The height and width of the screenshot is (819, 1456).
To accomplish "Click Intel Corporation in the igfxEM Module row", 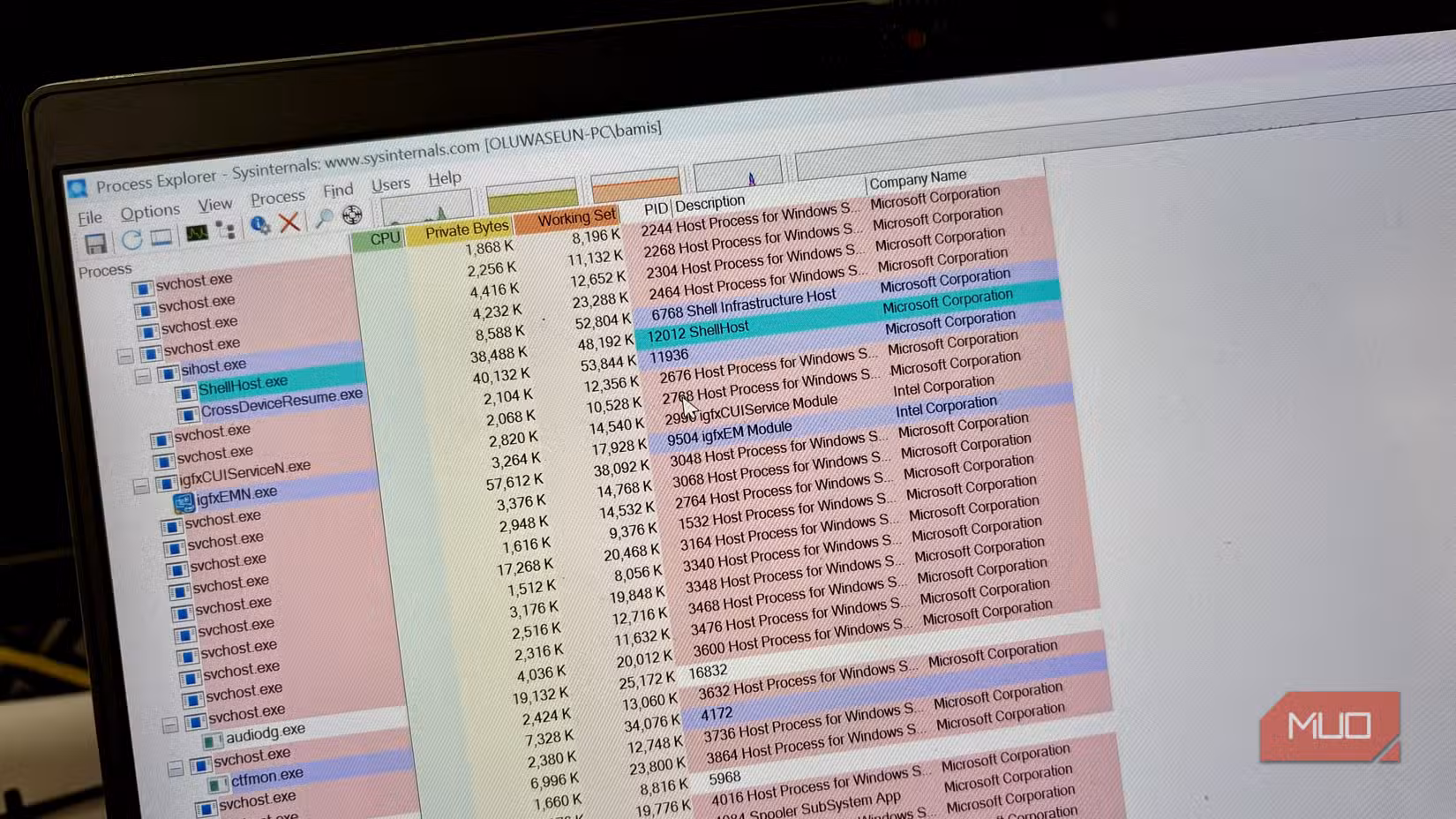I will [x=946, y=407].
